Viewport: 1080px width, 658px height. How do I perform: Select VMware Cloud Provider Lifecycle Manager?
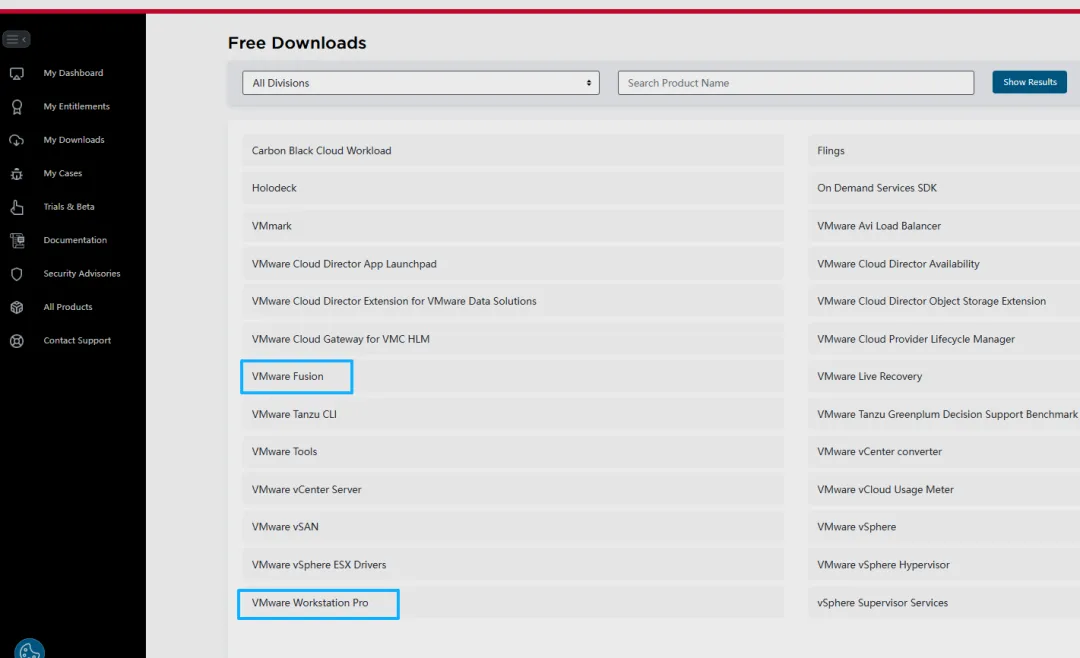(x=944, y=339)
